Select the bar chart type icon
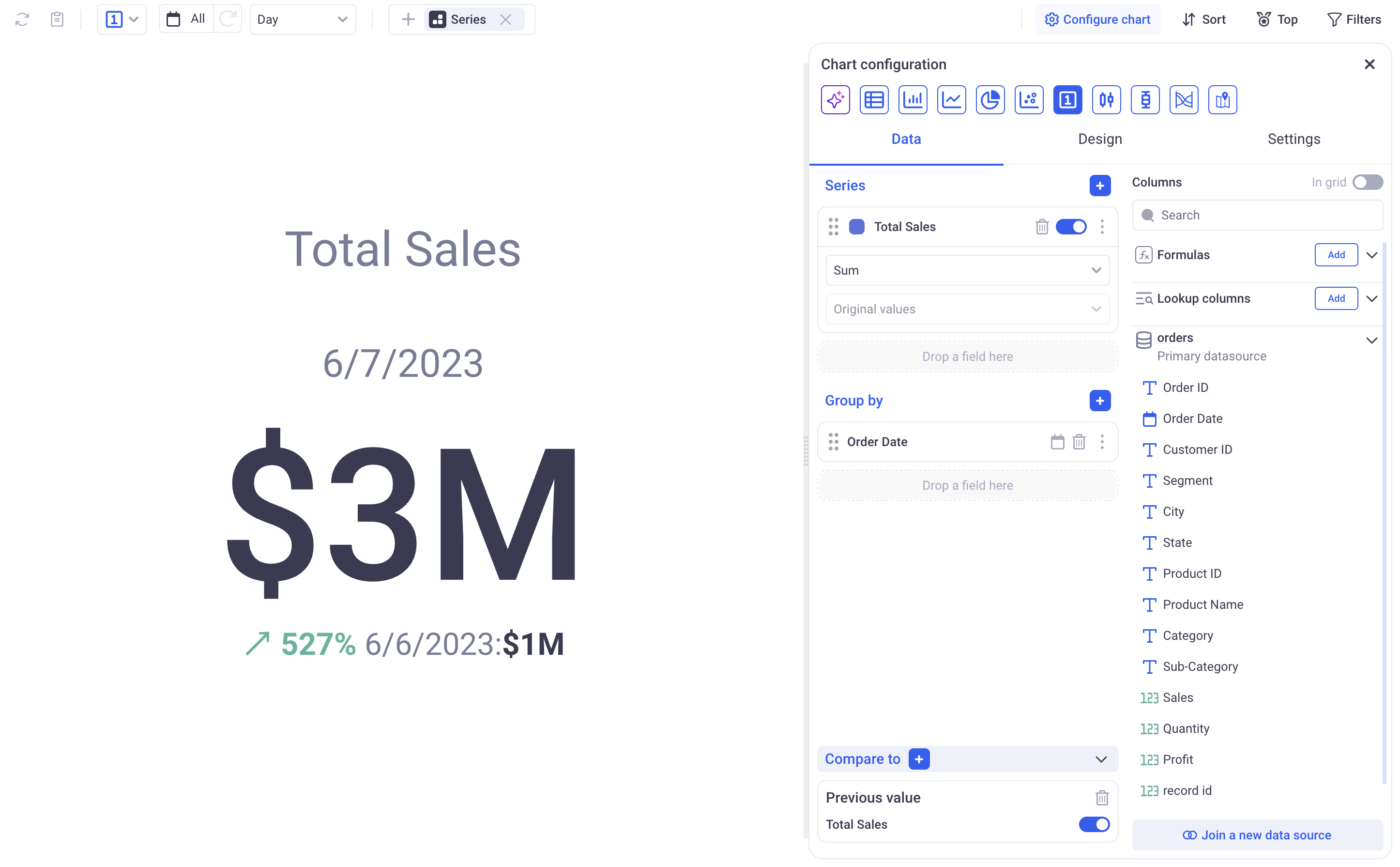 pyautogui.click(x=913, y=100)
